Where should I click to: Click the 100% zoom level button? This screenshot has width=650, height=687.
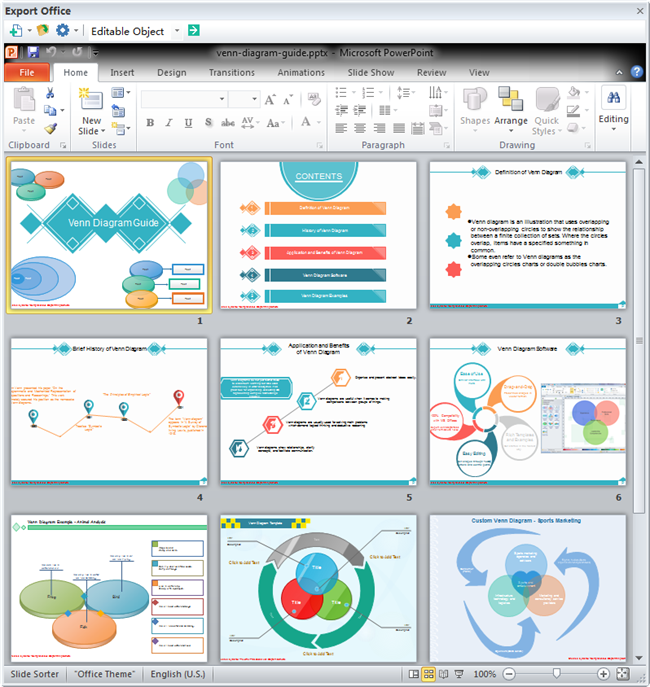point(485,674)
